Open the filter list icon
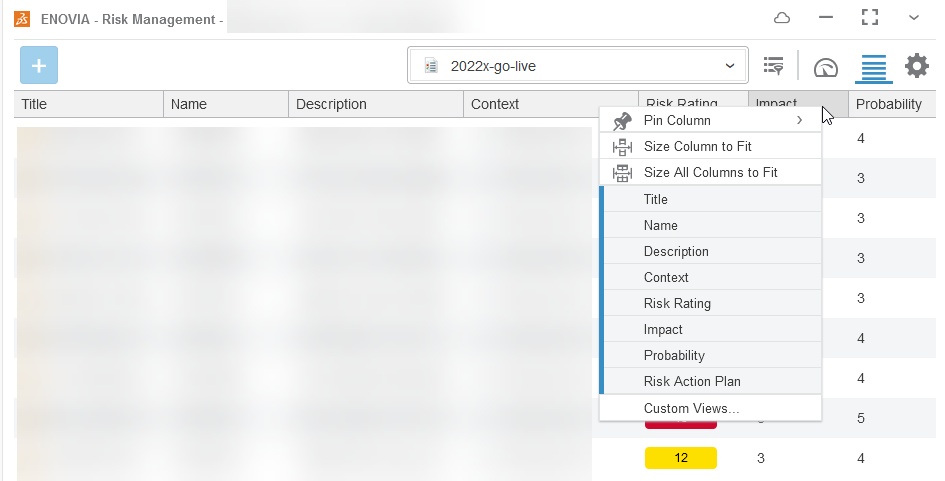 pyautogui.click(x=773, y=66)
